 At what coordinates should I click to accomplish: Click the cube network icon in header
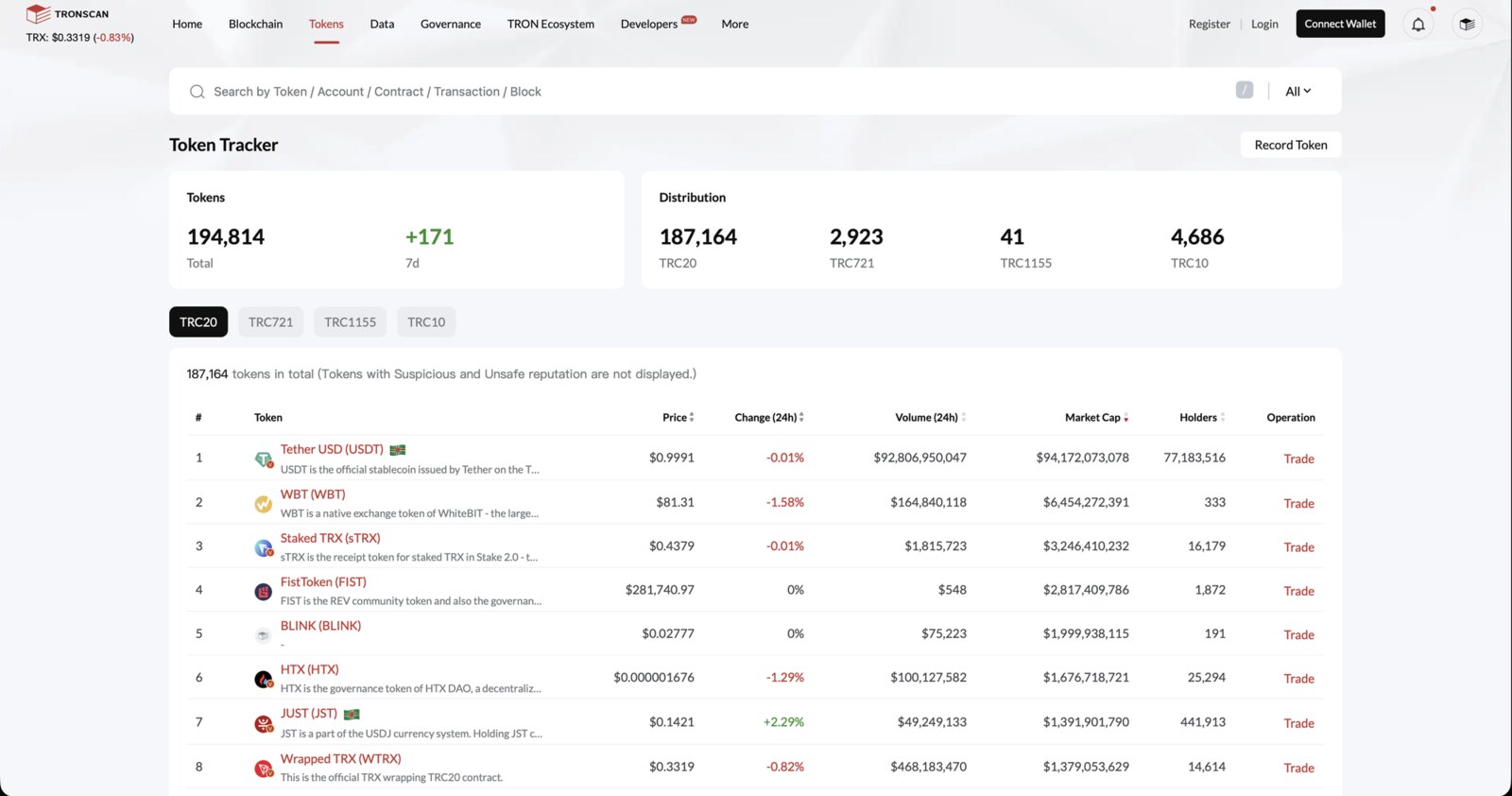click(x=1467, y=25)
